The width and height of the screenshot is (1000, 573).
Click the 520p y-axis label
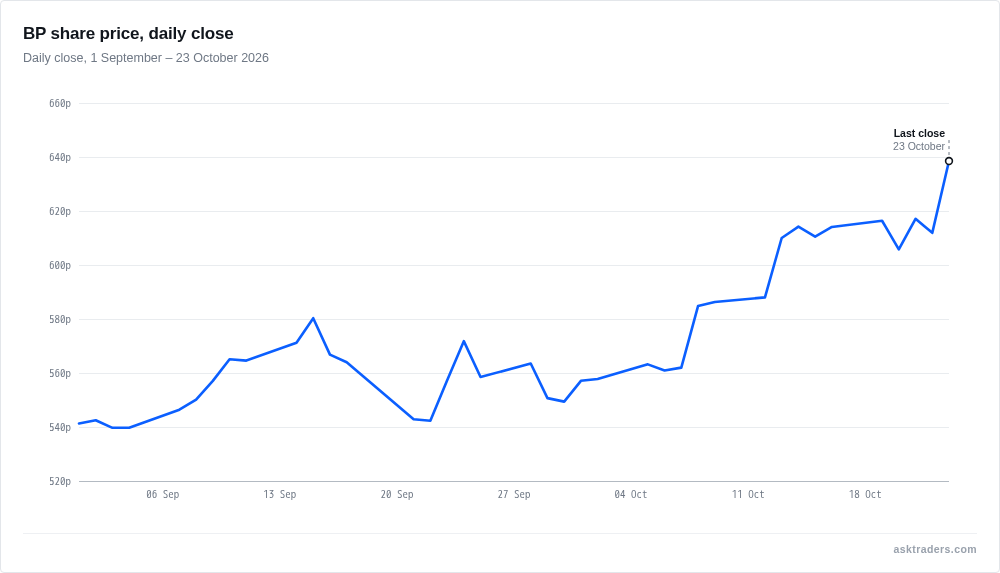point(60,482)
